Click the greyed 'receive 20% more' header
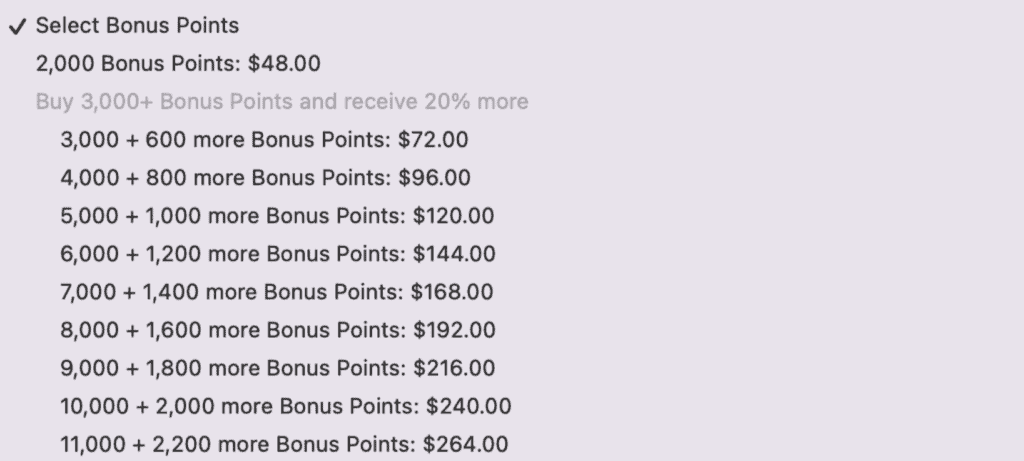The width and height of the screenshot is (1024, 461). [282, 101]
